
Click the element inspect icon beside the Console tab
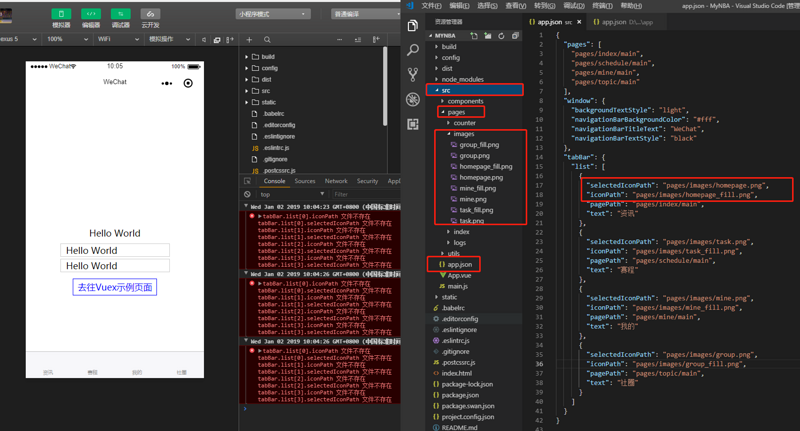(x=247, y=181)
